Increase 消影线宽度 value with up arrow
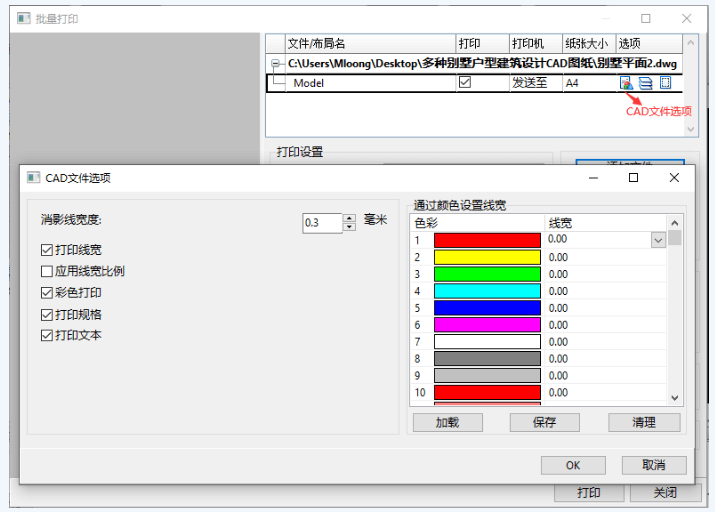The height and width of the screenshot is (512, 715). pos(349,218)
